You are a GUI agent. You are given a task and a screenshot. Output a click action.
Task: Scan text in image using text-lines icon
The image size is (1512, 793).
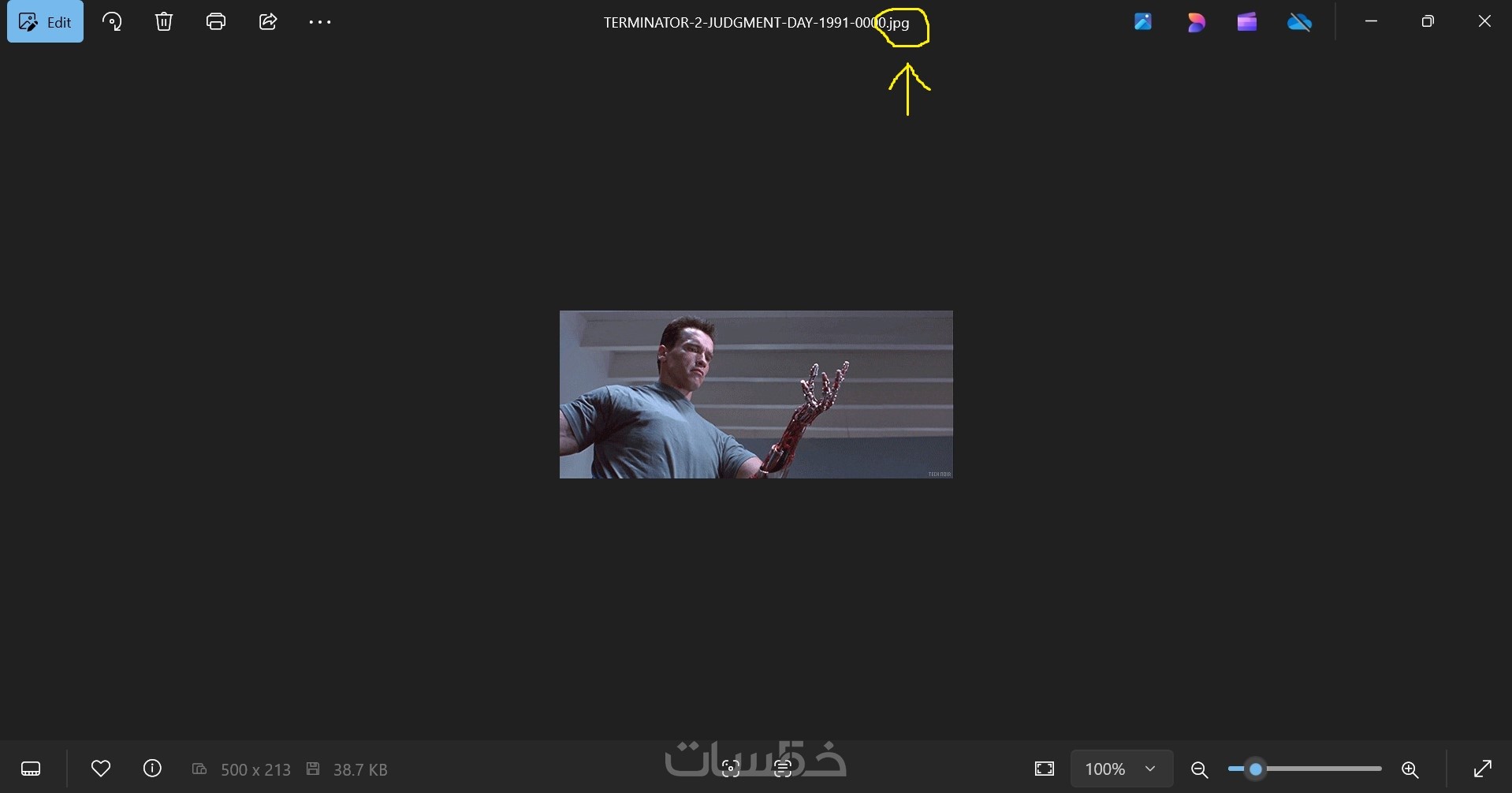click(783, 769)
